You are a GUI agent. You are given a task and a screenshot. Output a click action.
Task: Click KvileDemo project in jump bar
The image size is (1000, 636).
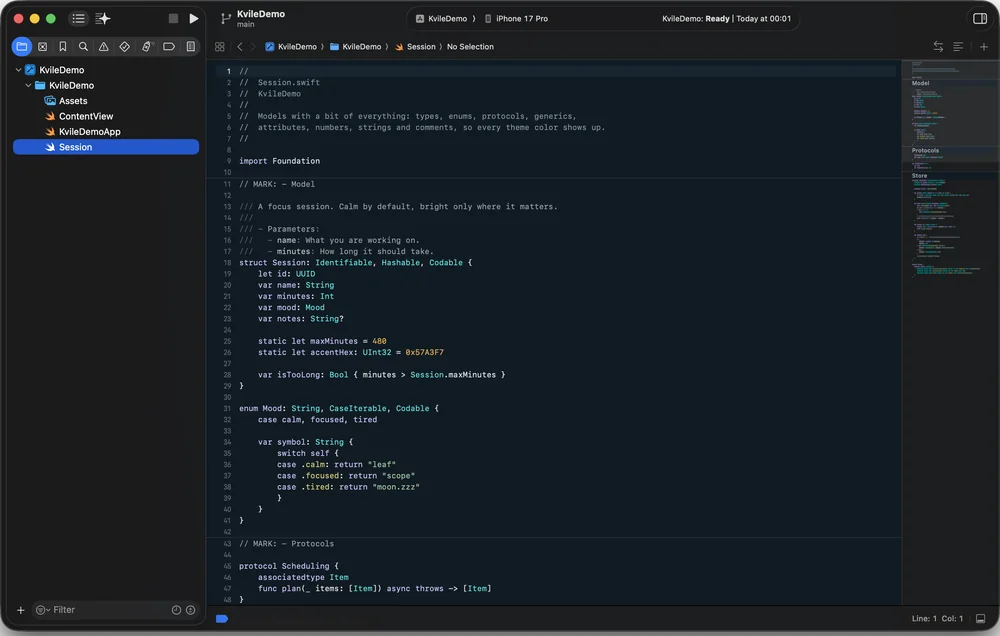291,47
